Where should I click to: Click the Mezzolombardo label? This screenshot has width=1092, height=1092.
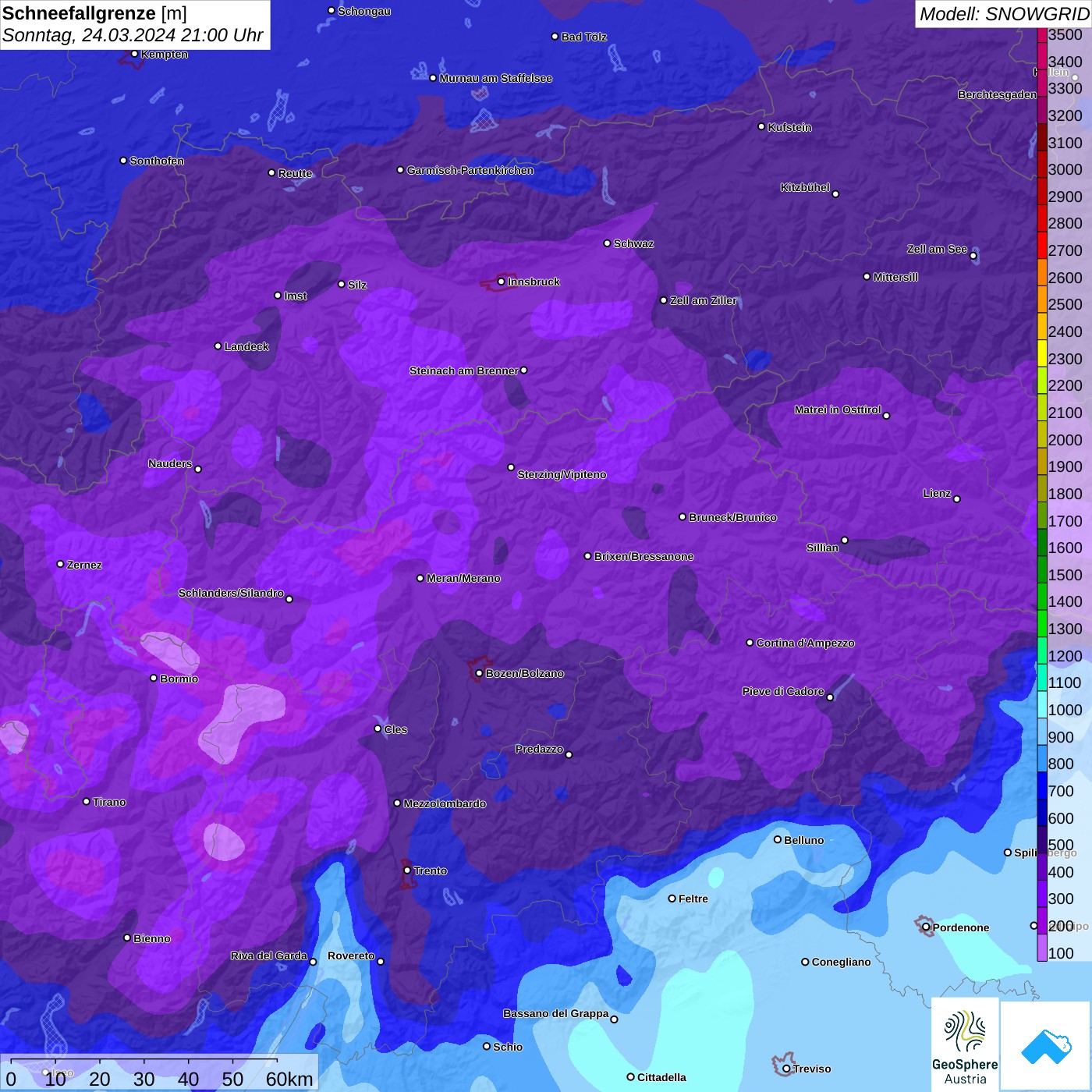[x=445, y=803]
